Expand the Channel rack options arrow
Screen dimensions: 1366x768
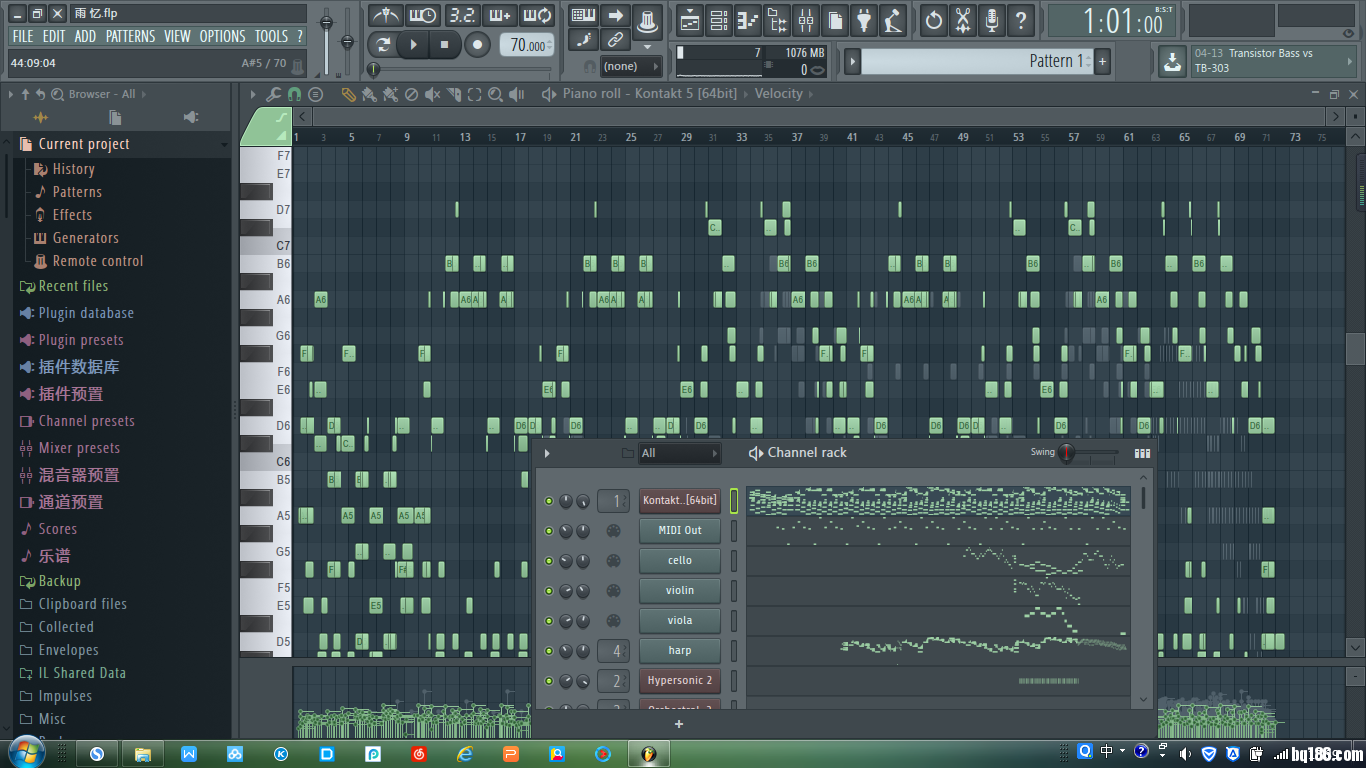547,453
